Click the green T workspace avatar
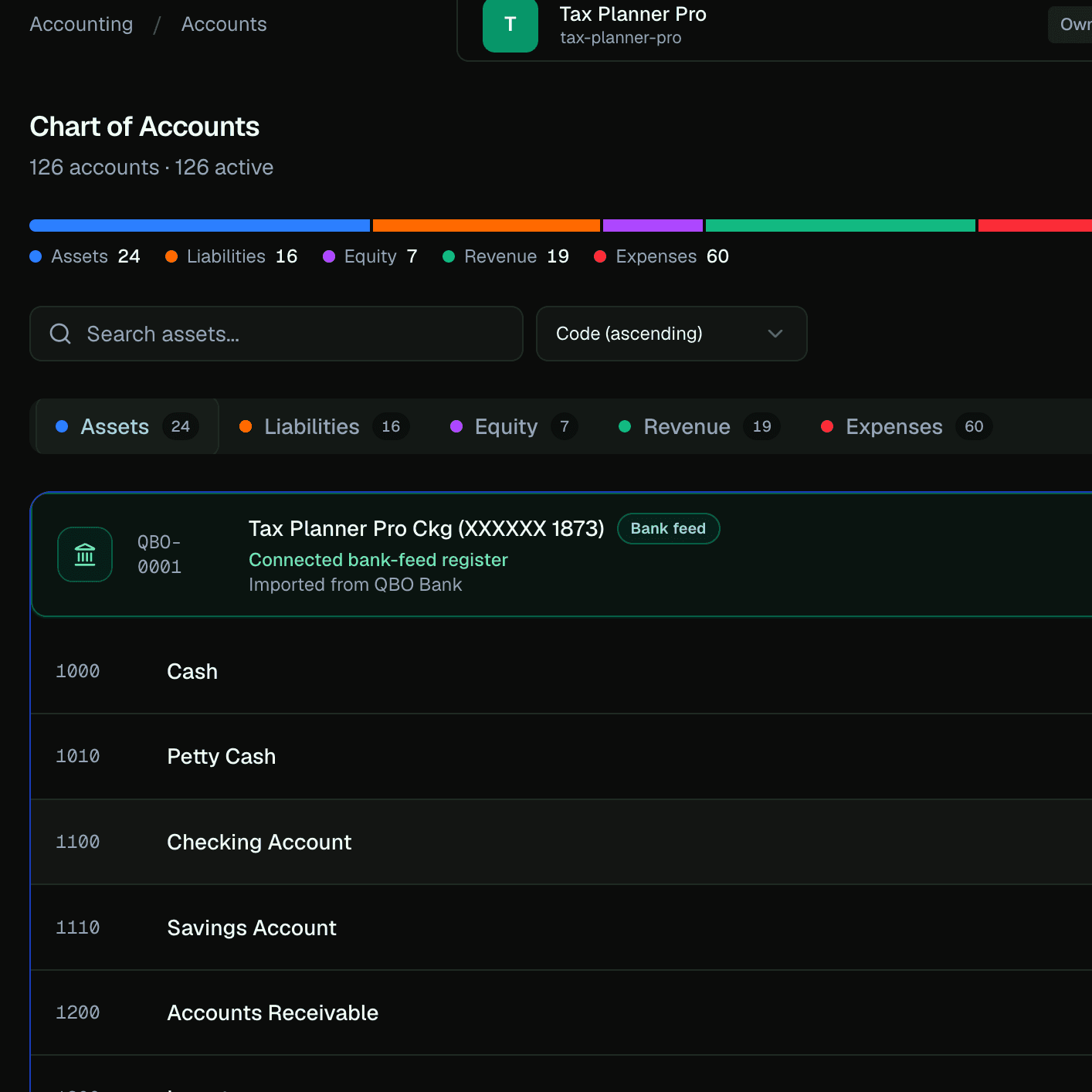The height and width of the screenshot is (1092, 1092). click(510, 25)
